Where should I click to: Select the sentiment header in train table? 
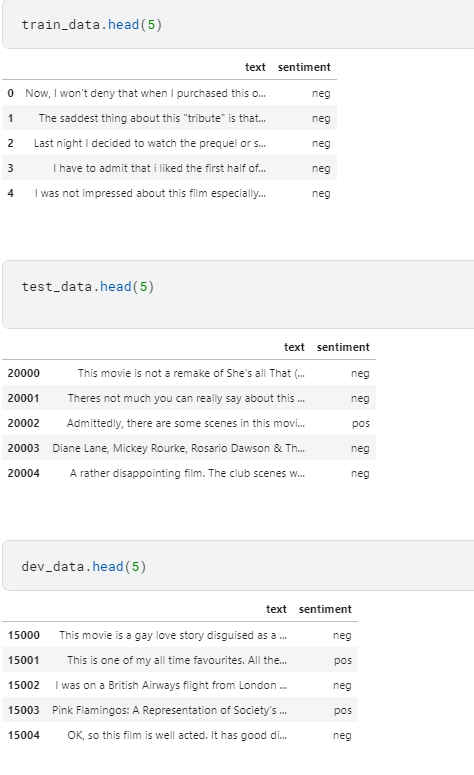point(304,67)
